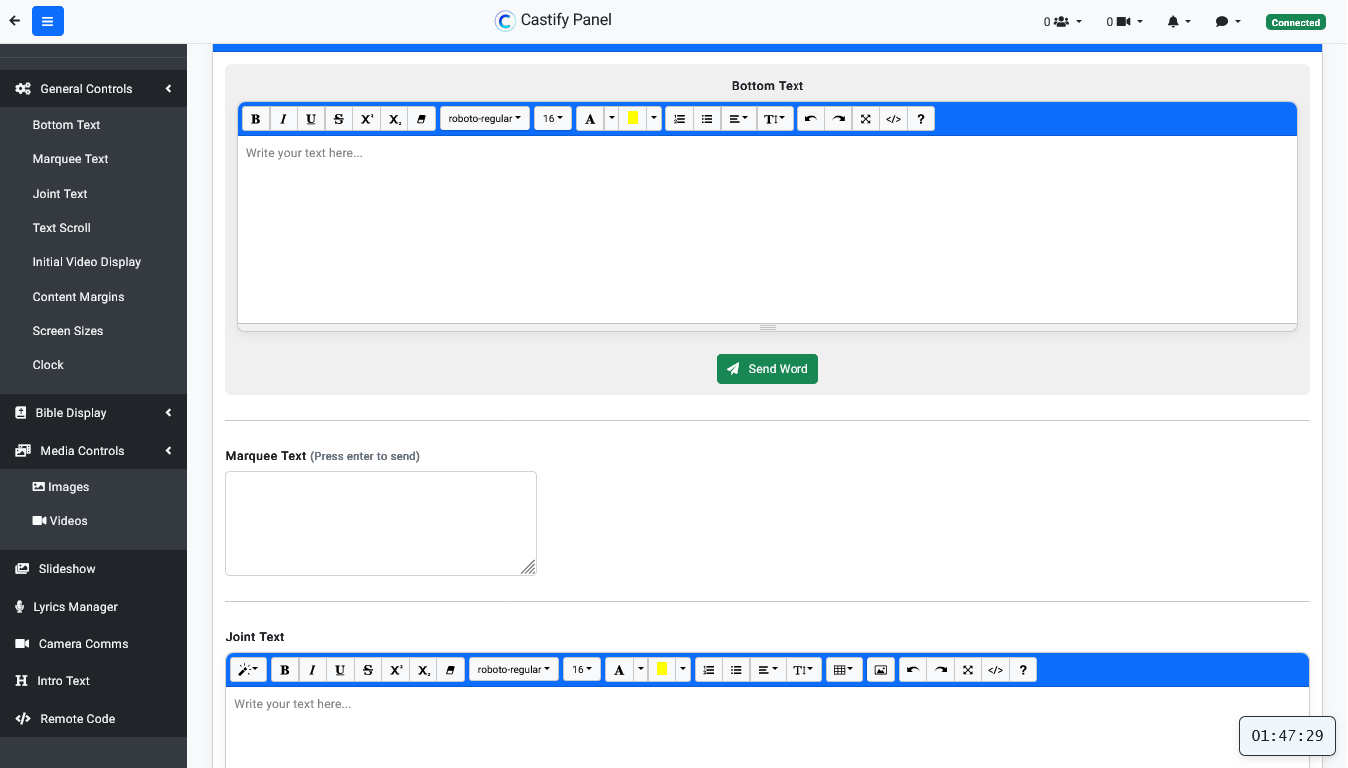Clear formatting with eraser in Bottom Text editor

coord(422,119)
